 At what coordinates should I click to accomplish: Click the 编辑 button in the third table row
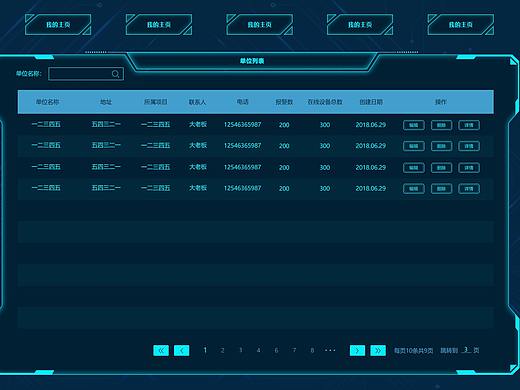click(414, 168)
